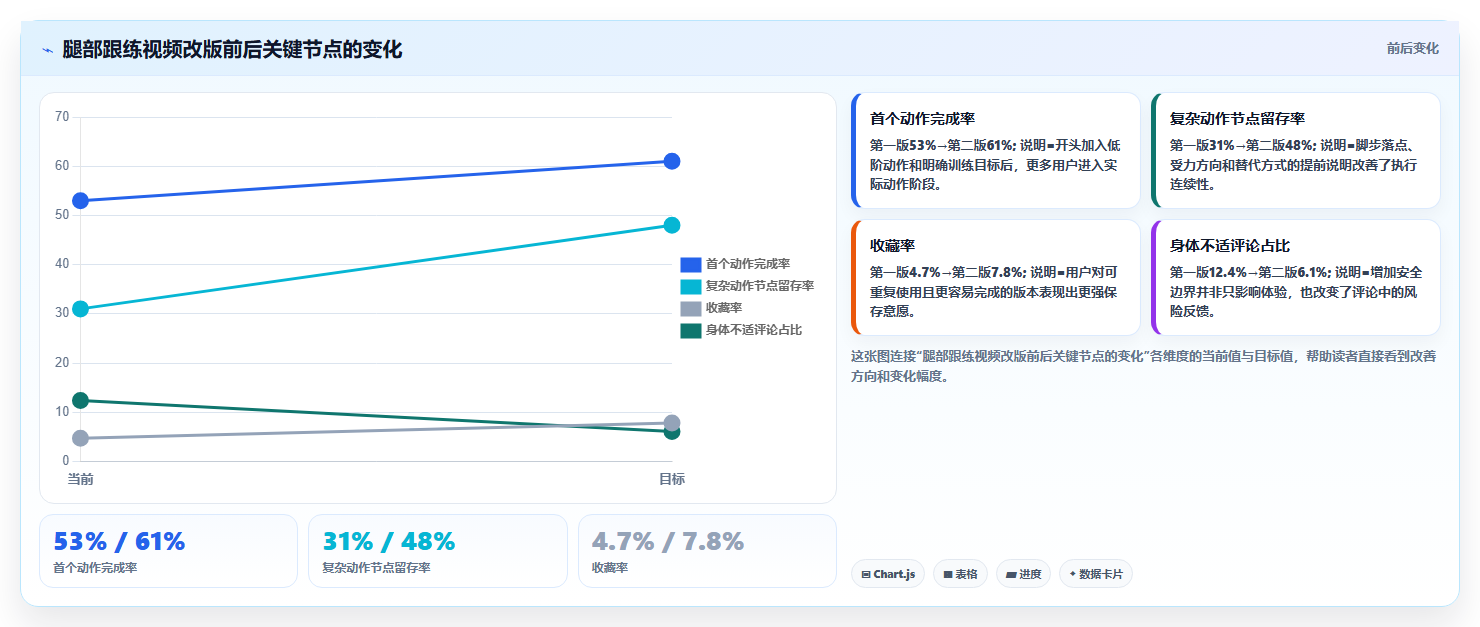Toggle 复杂动作节点留存率 cyan legend swatch

(x=691, y=286)
